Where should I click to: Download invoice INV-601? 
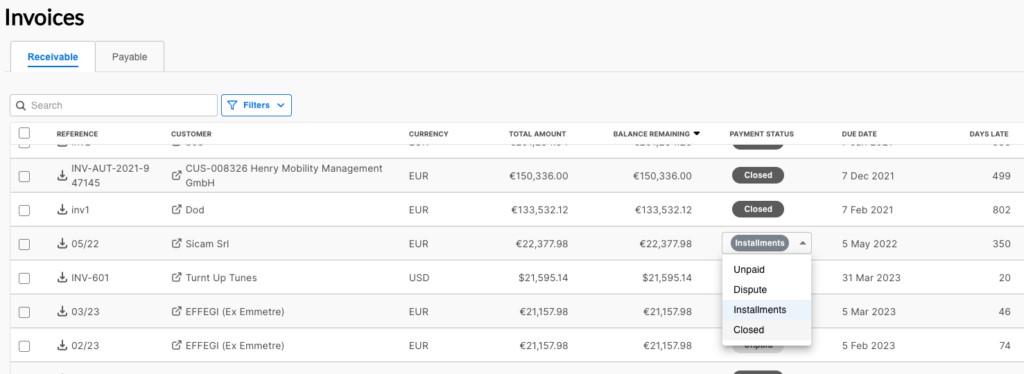click(63, 277)
